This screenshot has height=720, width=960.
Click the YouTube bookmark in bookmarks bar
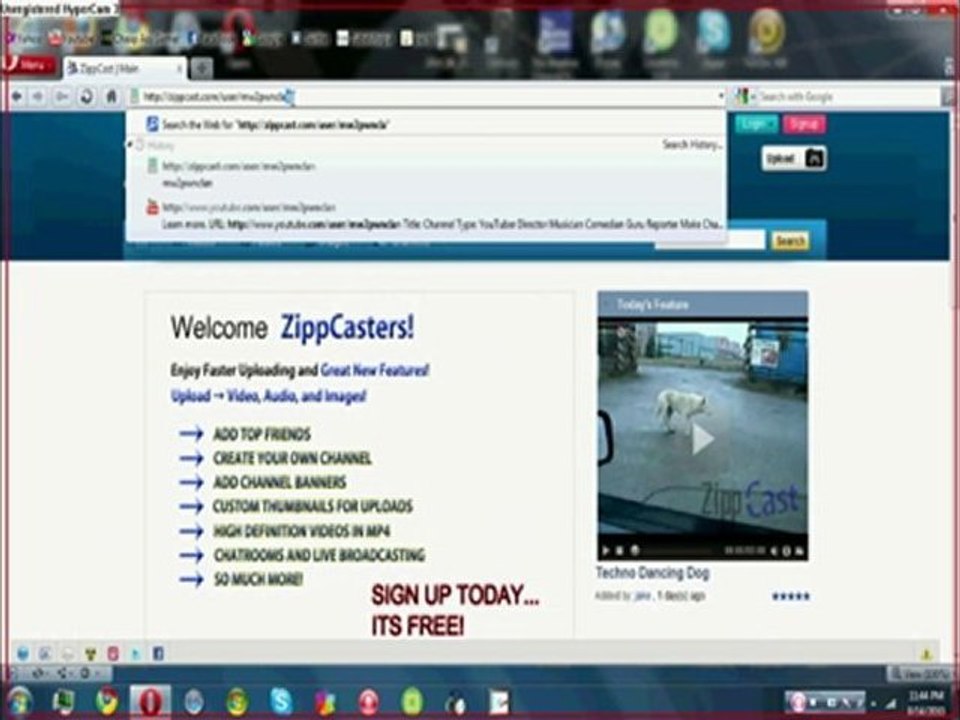tap(72, 39)
